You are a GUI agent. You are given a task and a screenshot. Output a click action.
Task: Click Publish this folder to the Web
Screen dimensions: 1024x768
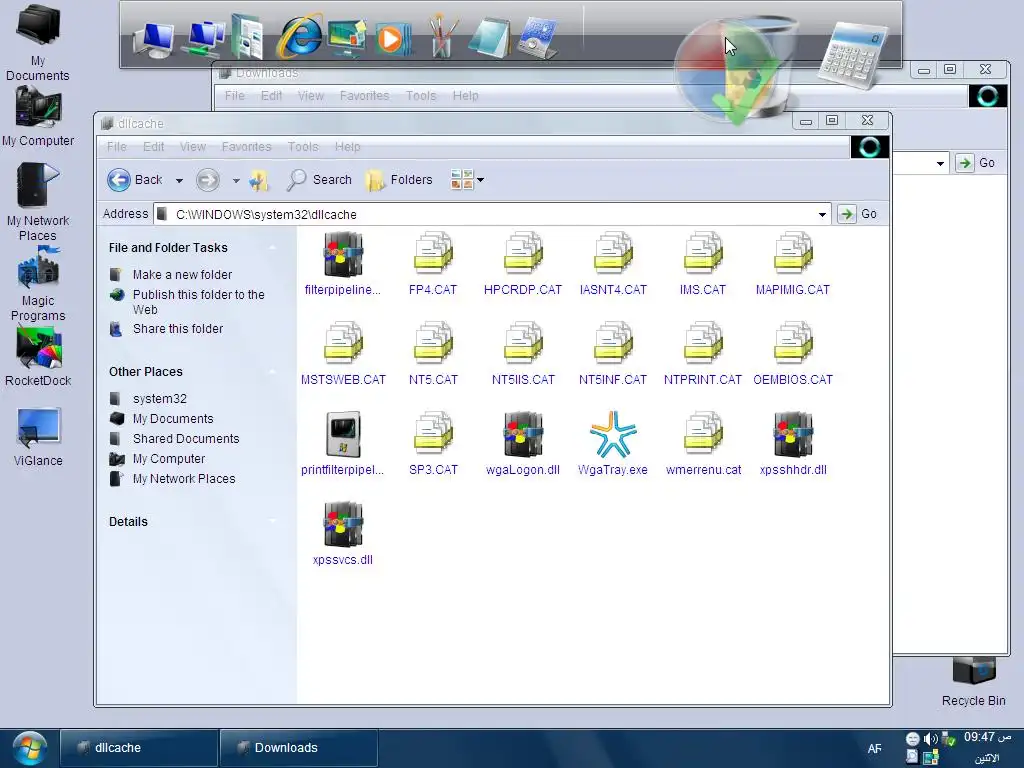[199, 302]
